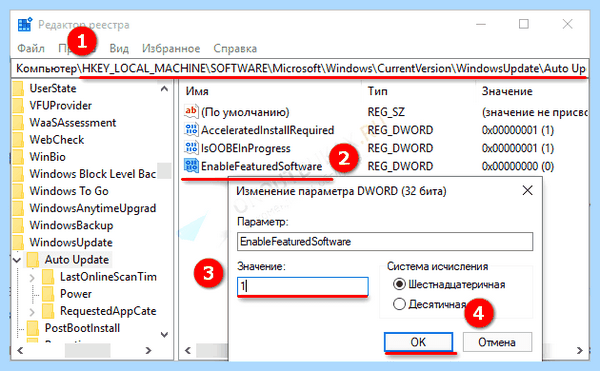Click the Power folder icon

(x=48, y=294)
